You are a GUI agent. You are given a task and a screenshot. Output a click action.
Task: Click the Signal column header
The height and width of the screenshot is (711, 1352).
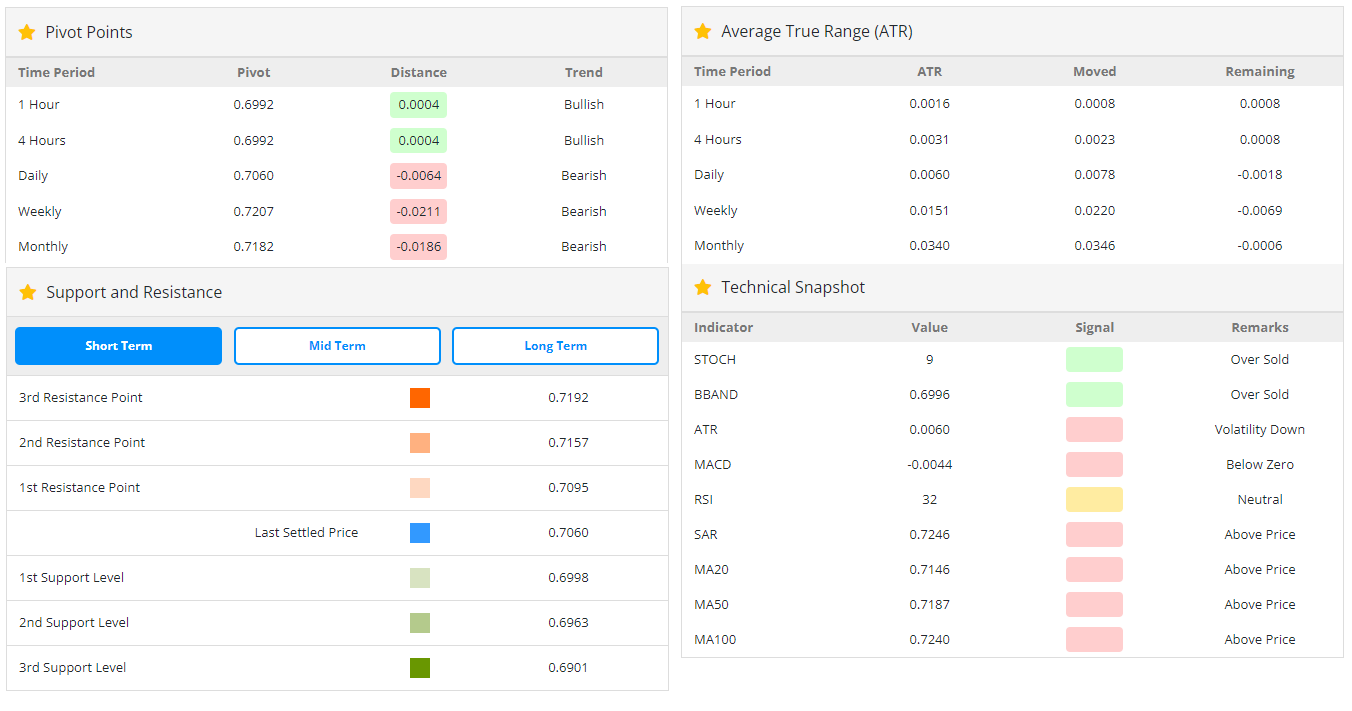(x=1094, y=328)
